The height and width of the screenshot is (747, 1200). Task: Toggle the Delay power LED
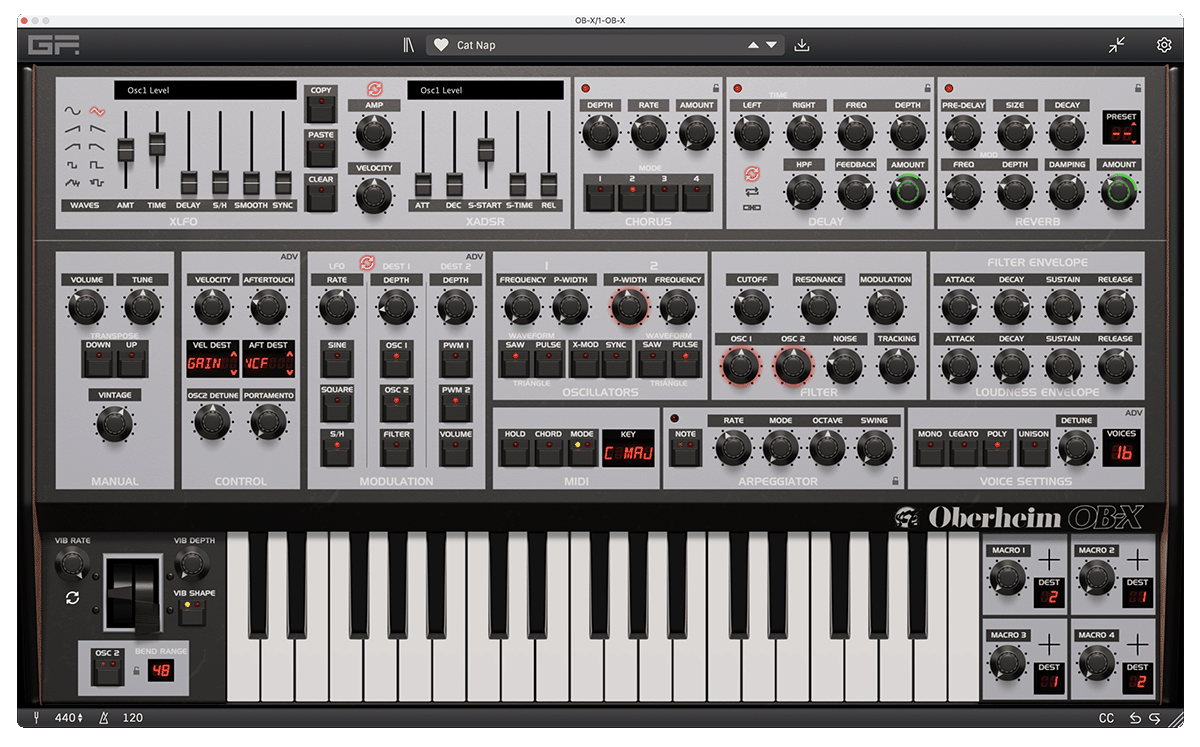738,88
